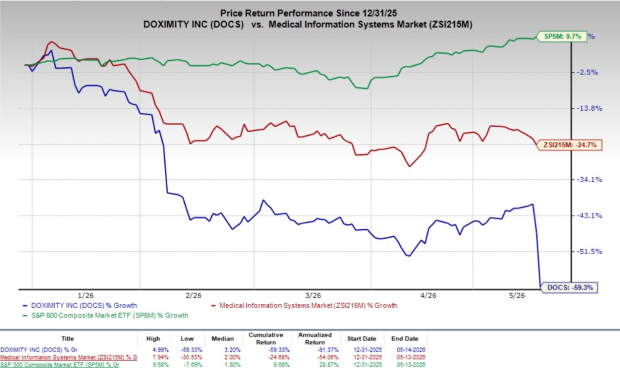Click DOCS row End Date 05-14-2026
This screenshot has height=368, width=620.
point(411,350)
